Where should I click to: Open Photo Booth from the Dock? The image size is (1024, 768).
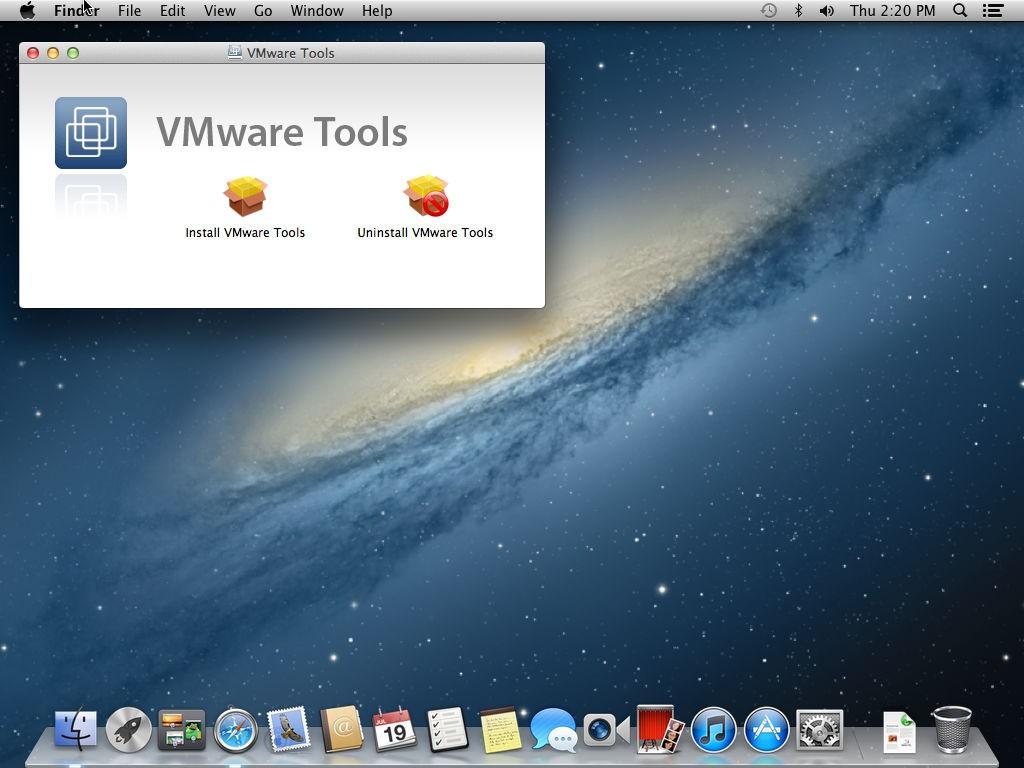(x=660, y=729)
